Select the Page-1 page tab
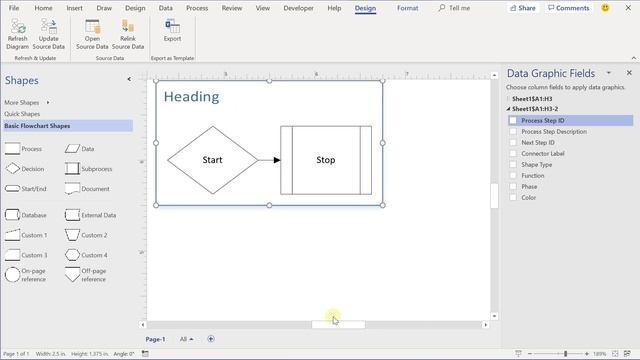The image size is (640, 360). 156,339
